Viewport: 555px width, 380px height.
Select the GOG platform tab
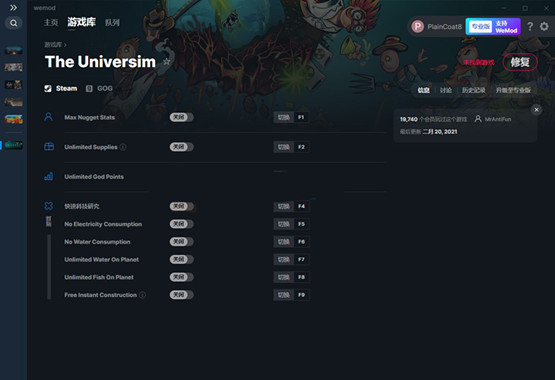coord(99,88)
